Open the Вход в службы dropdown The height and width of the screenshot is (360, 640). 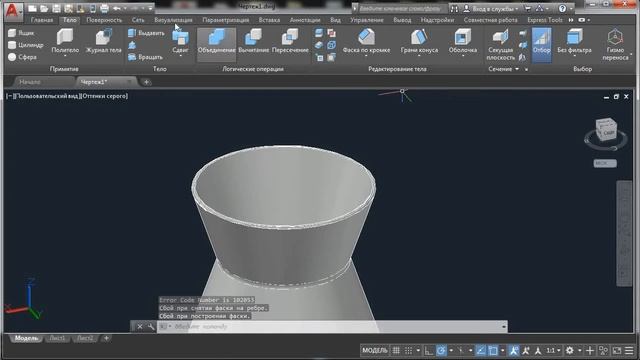tap(517, 9)
